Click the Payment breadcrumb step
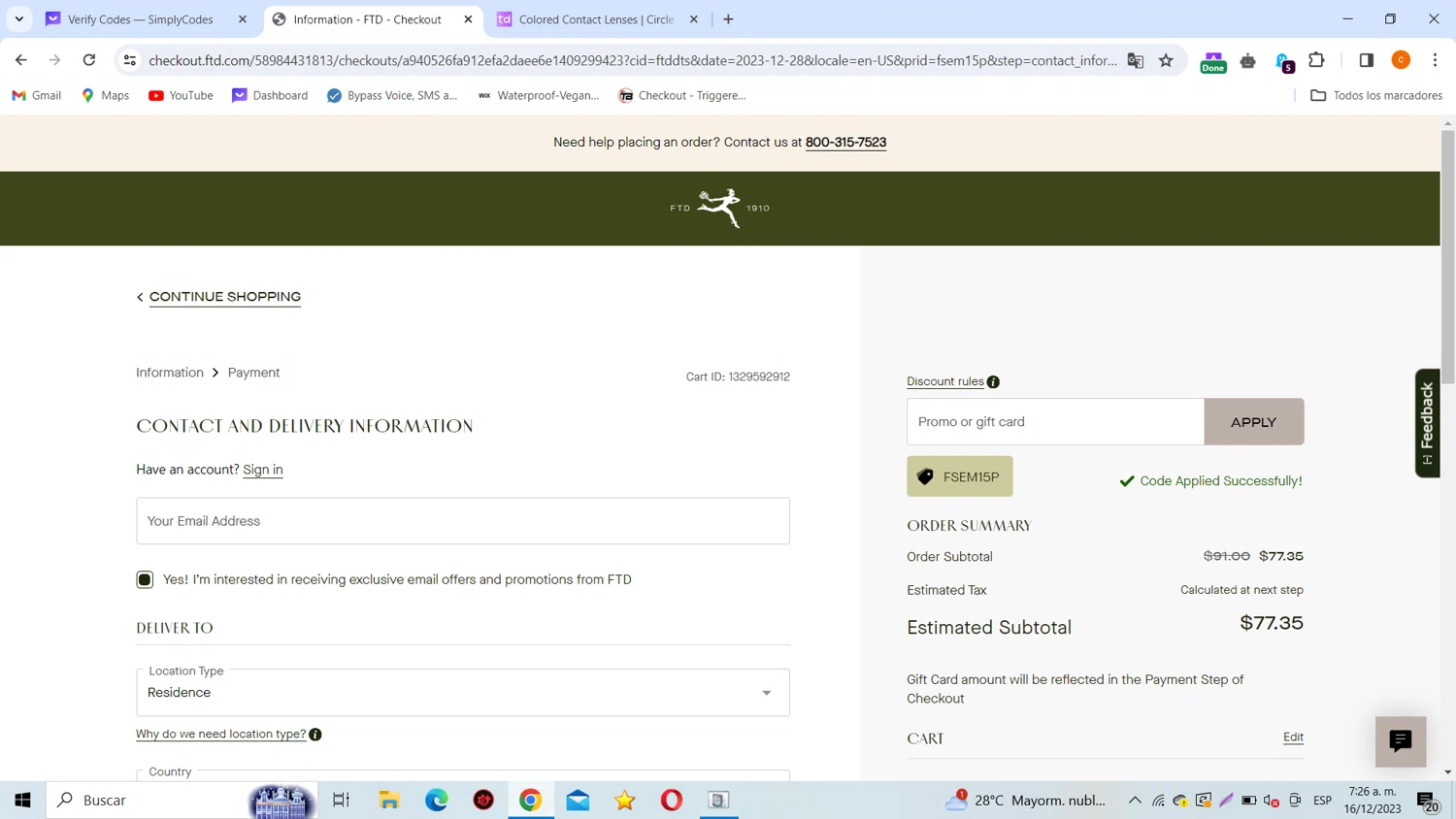1456x819 pixels. tap(253, 373)
